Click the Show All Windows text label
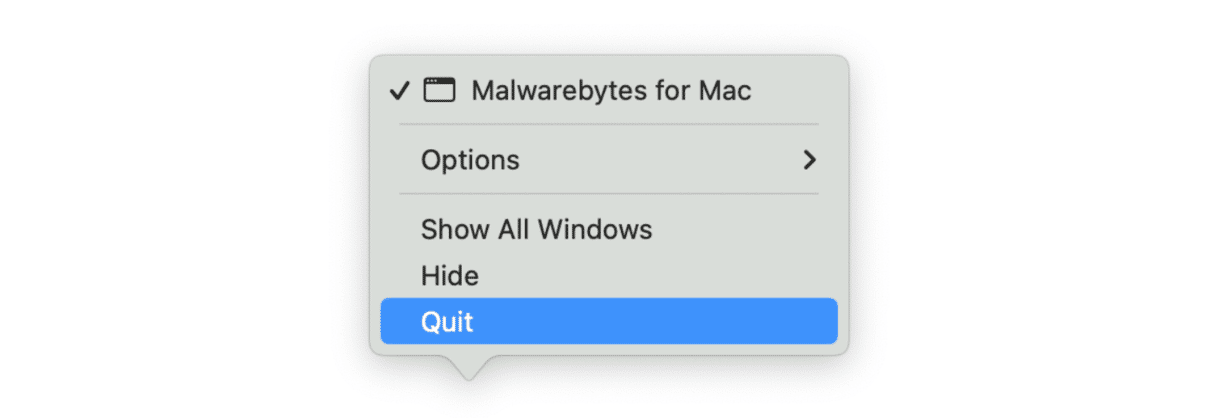Screen dimensions: 1215x418 click(x=536, y=230)
